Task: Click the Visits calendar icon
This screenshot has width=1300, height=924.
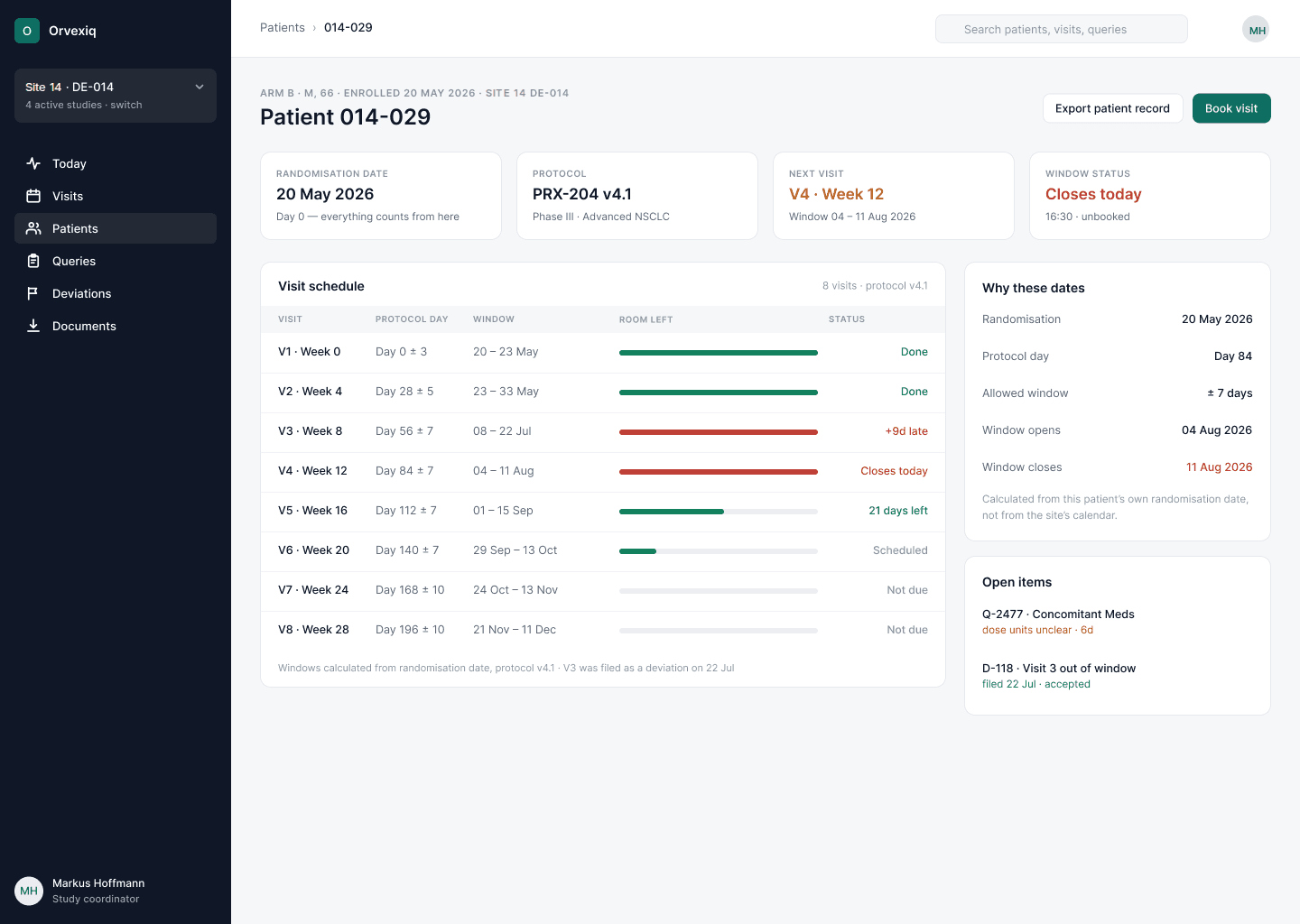Action: [x=33, y=196]
